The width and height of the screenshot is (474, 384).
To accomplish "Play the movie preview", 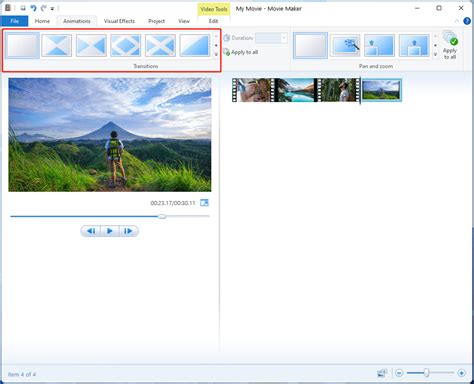I will [x=109, y=231].
